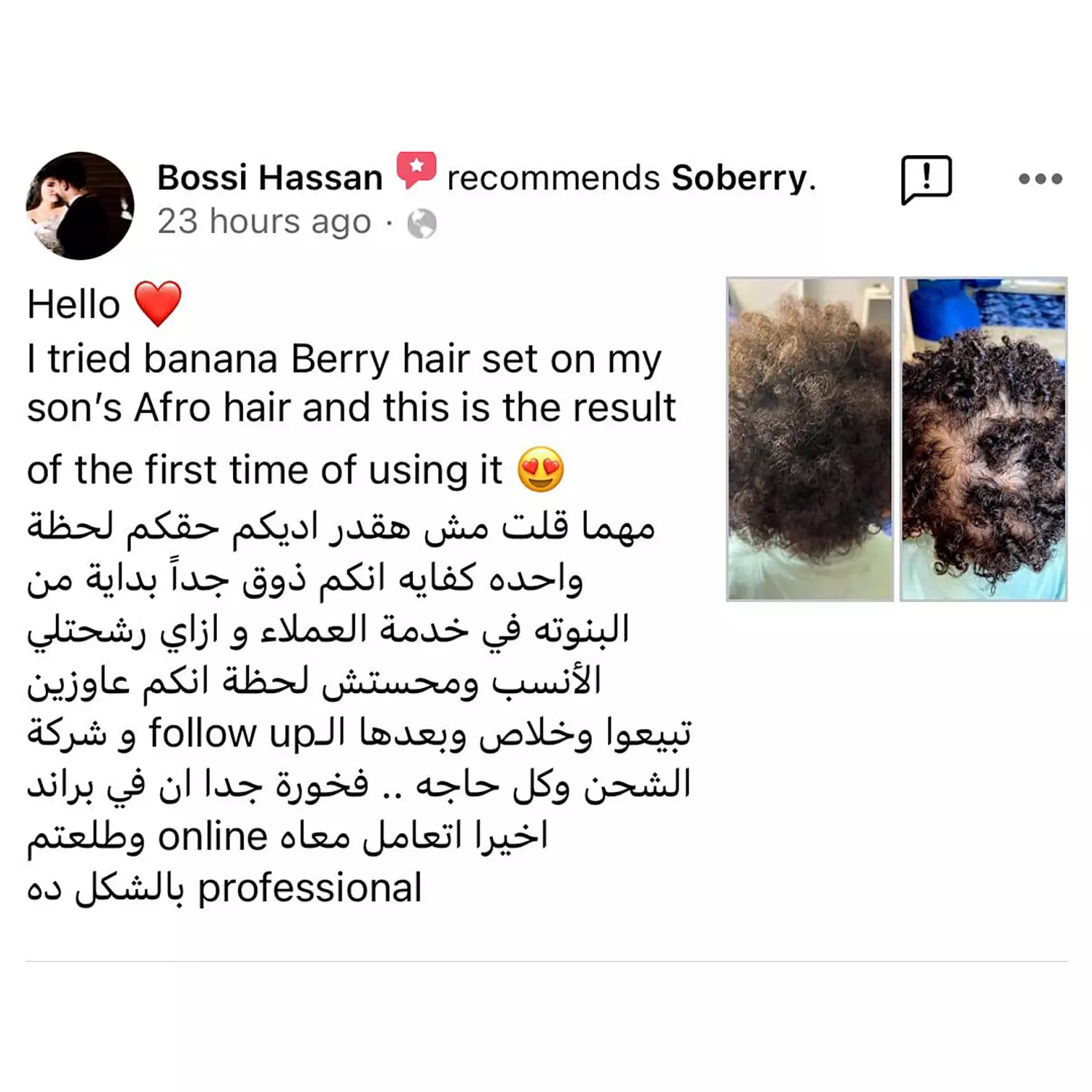Click the heart-eyes emoji in the review
1092x1092 pixels.
pos(541,470)
